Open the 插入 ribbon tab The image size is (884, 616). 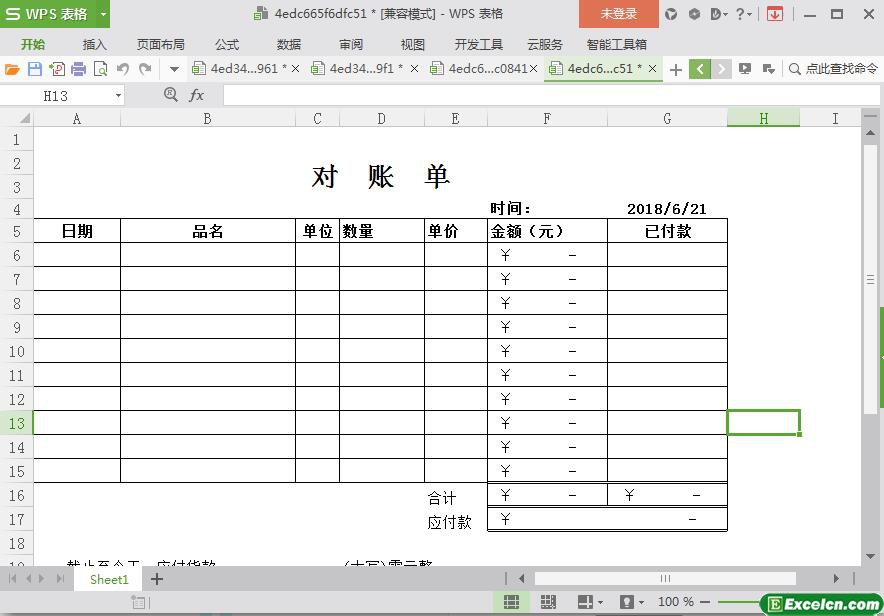pyautogui.click(x=94, y=45)
